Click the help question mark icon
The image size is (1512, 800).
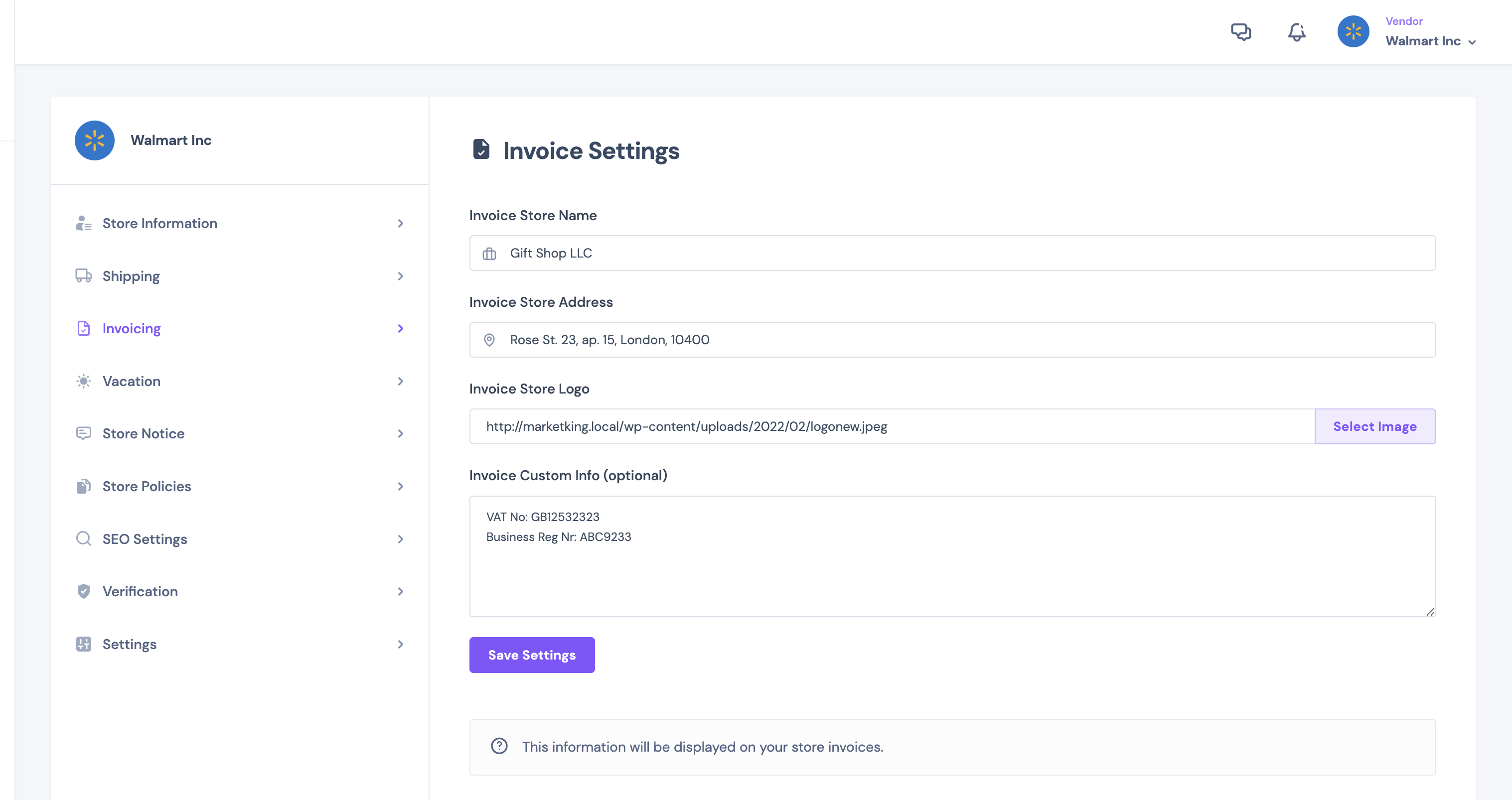499,746
